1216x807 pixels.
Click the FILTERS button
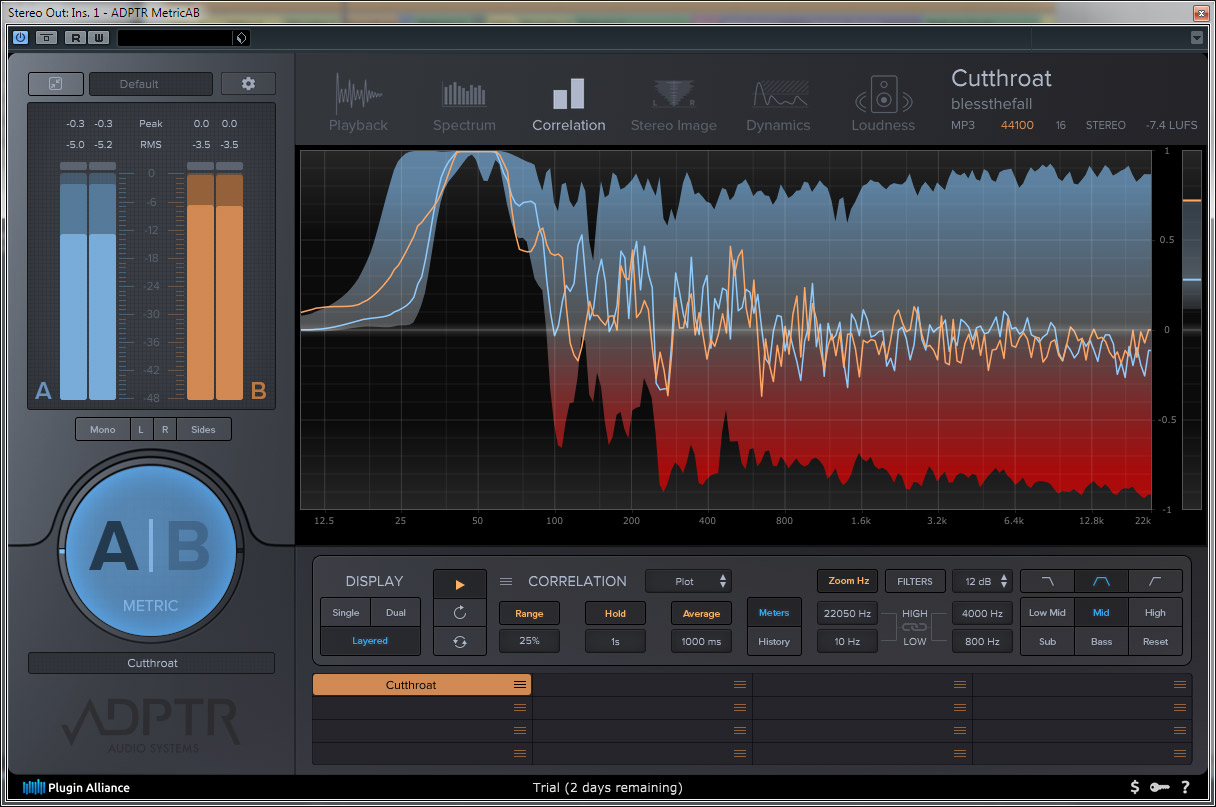[915, 581]
